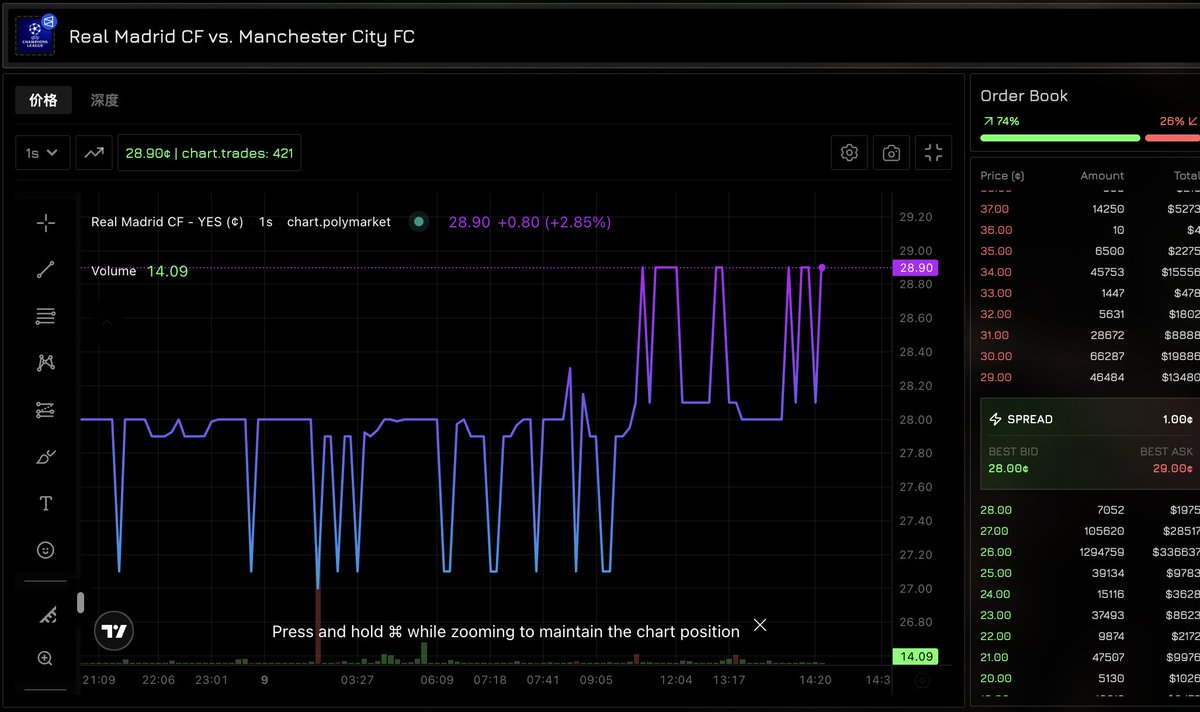Select the 35.00 ask price

coord(996,251)
